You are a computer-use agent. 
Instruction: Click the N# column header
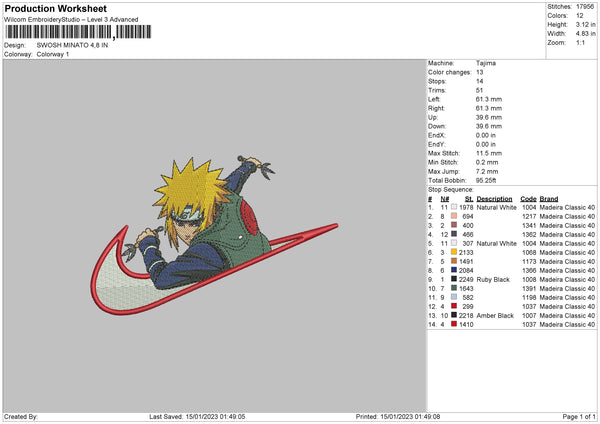coord(444,199)
